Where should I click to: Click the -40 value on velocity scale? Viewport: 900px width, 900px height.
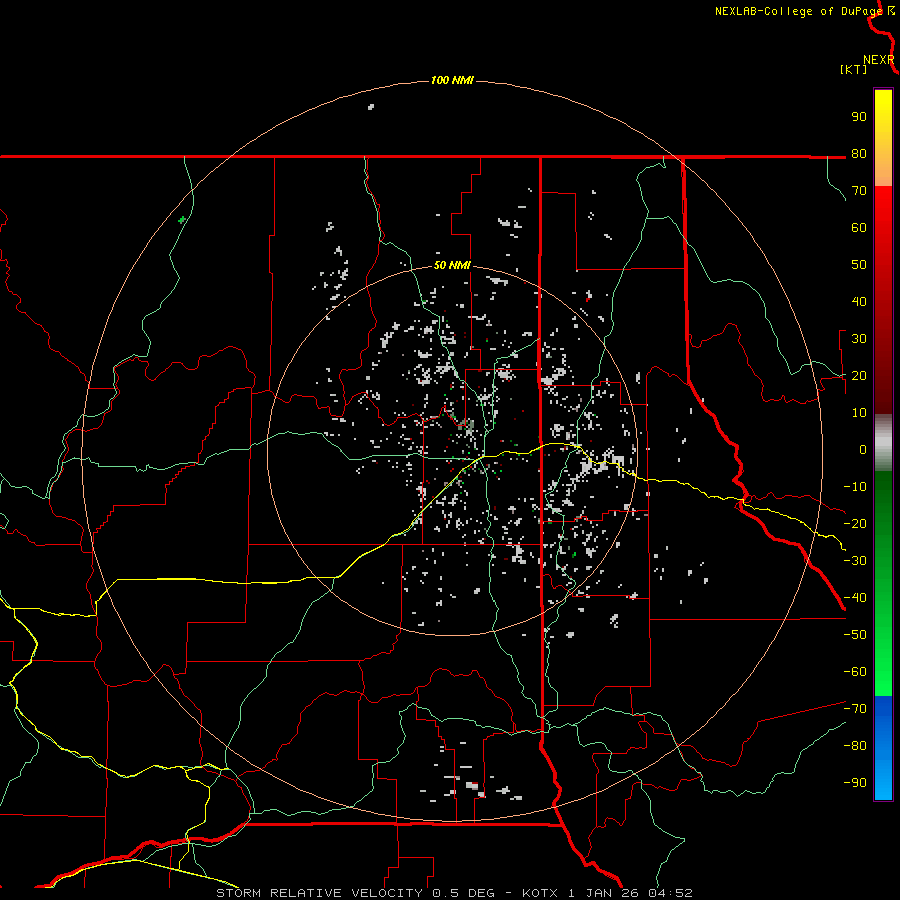click(855, 598)
